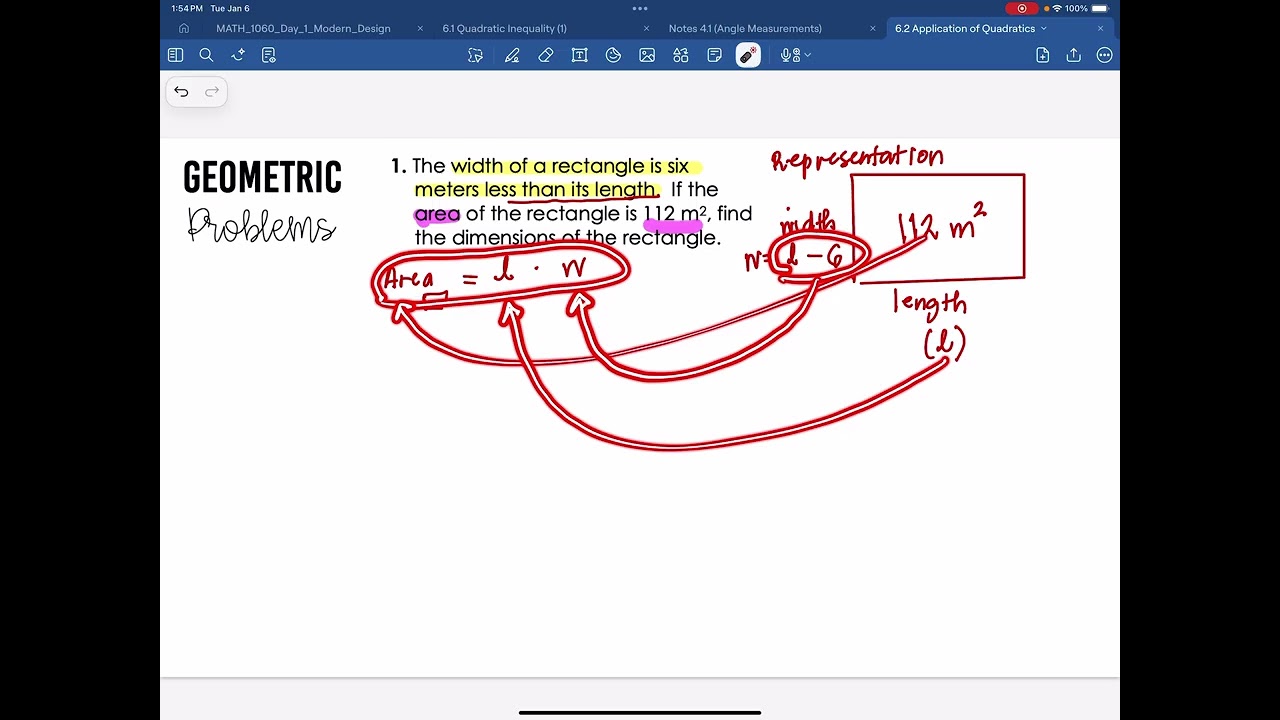
Task: Expand the microphone recording options
Action: [807, 56]
